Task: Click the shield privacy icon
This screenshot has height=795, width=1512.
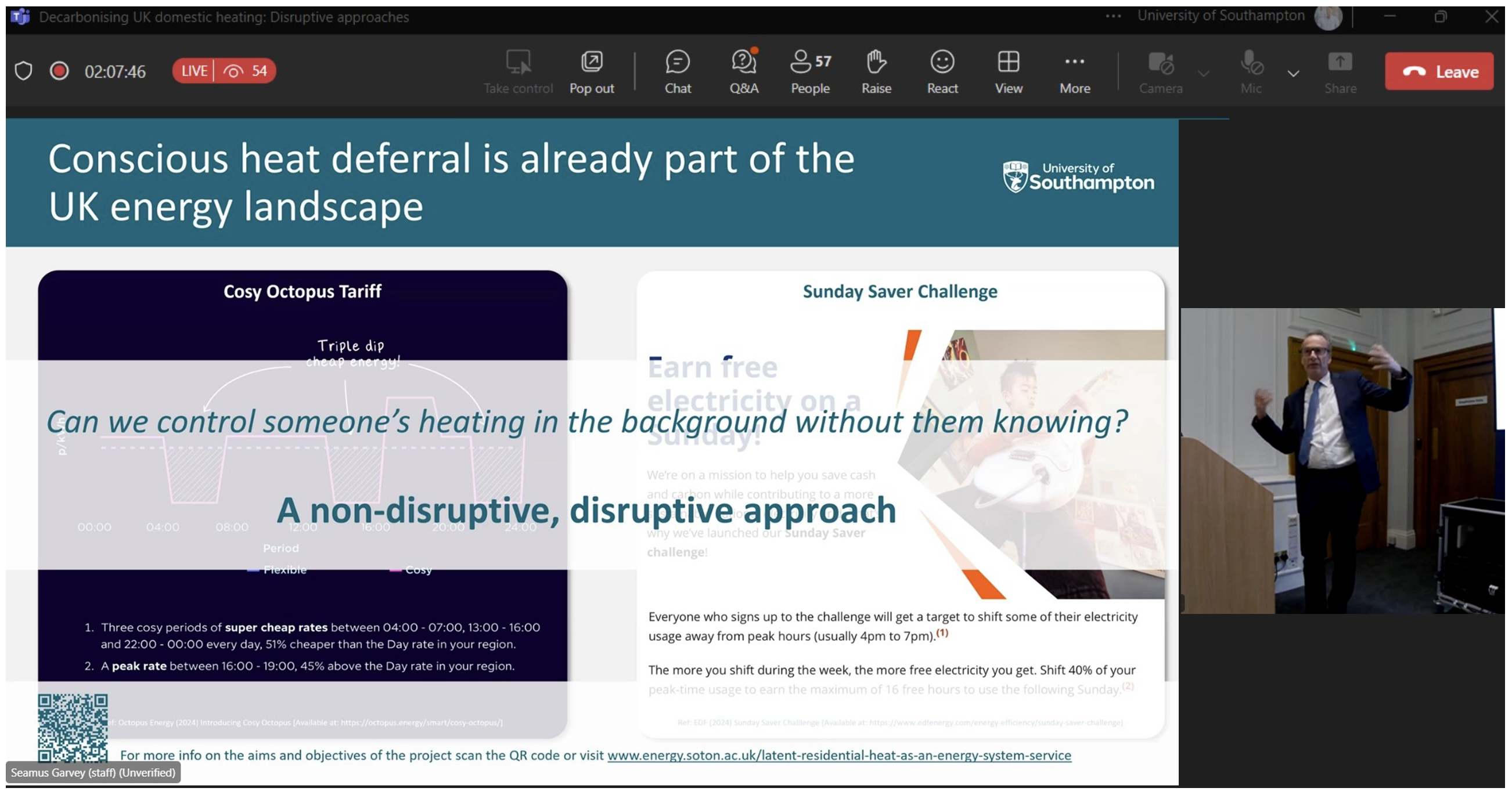Action: (x=23, y=71)
